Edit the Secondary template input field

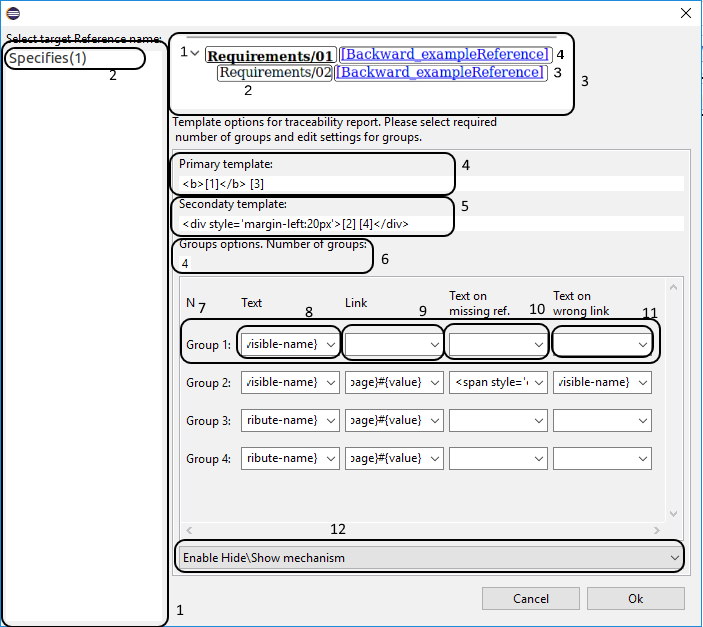pos(432,223)
